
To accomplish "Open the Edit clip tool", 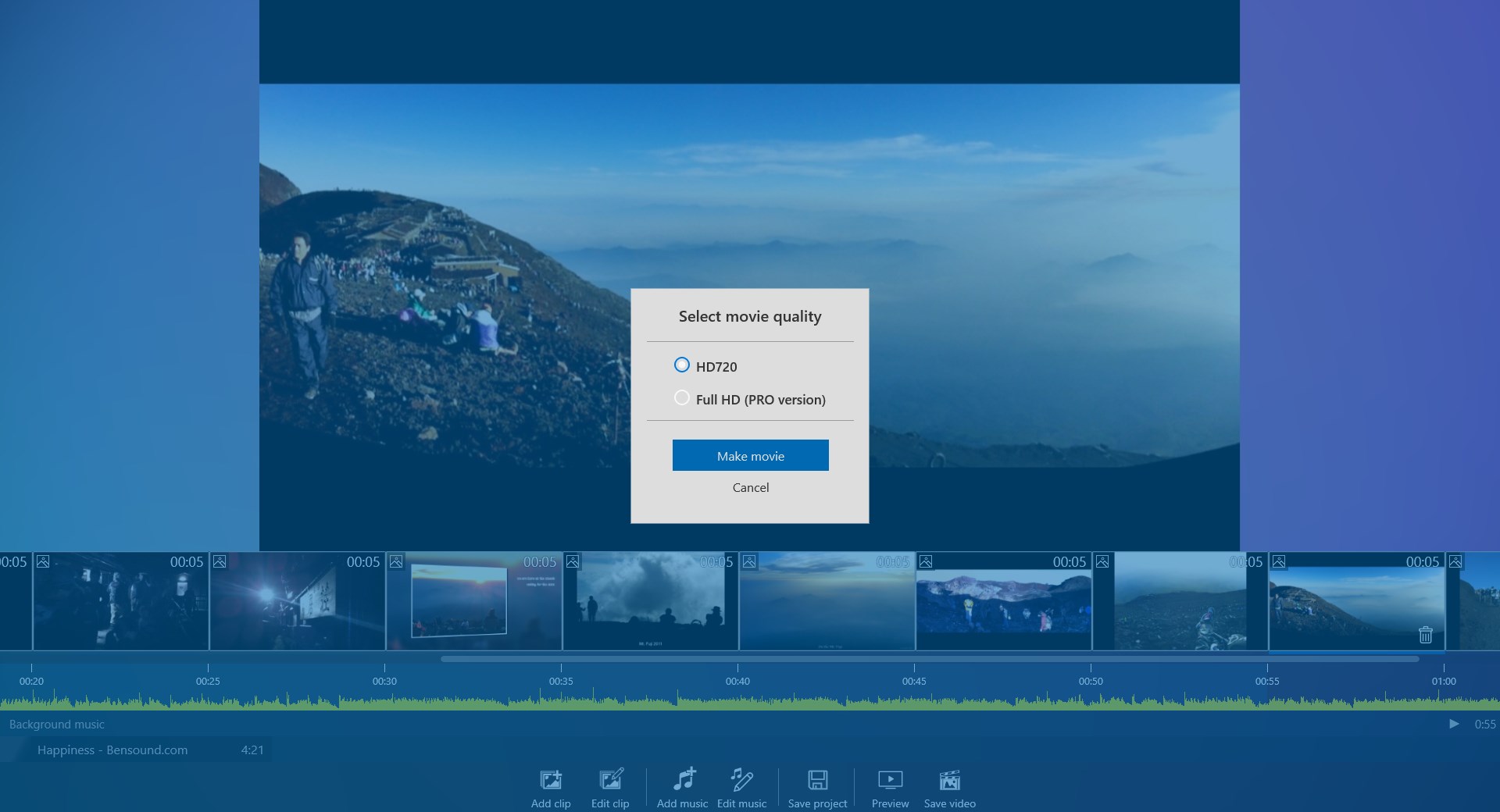I will 610,789.
